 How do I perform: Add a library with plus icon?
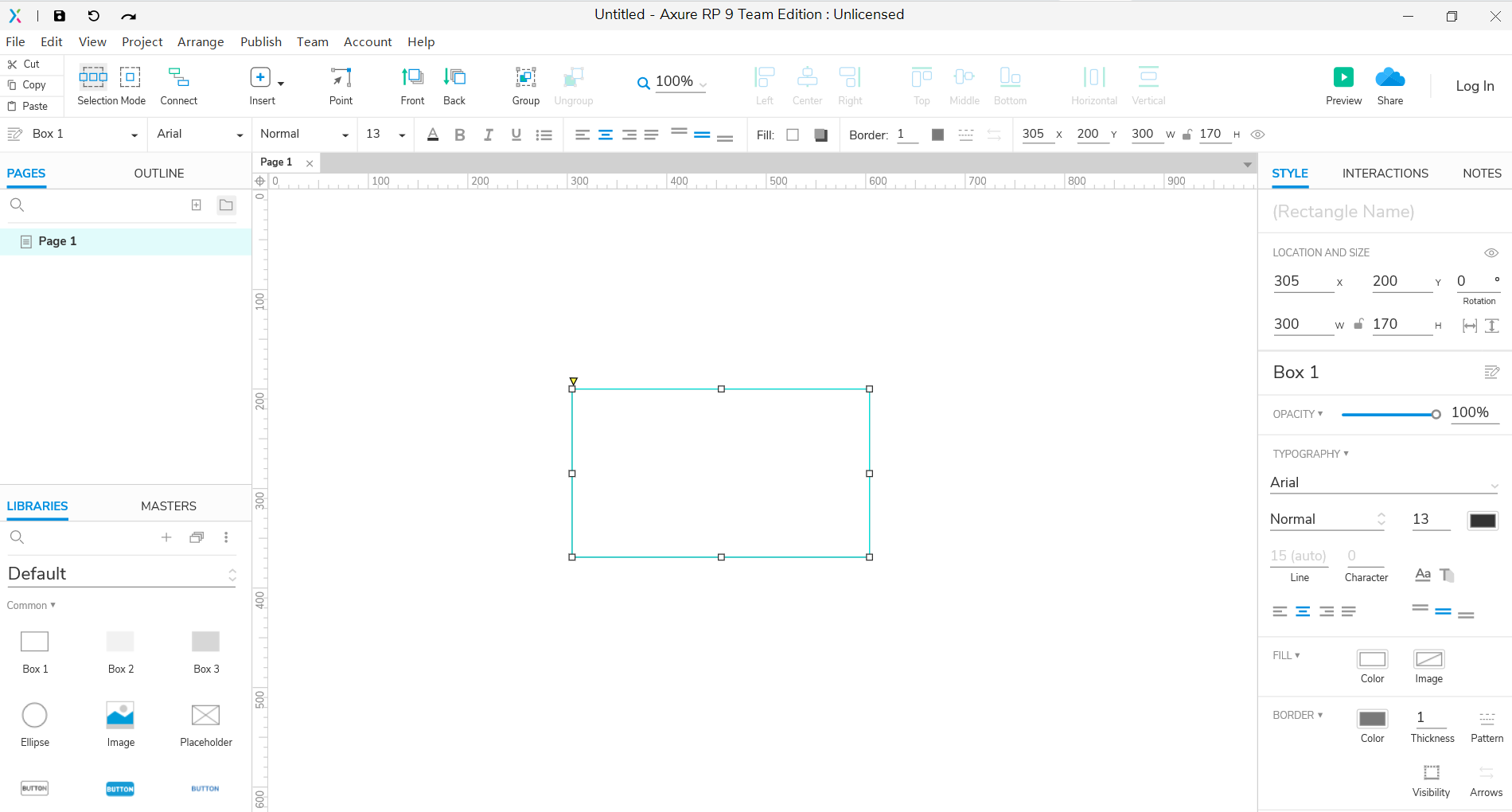click(x=166, y=537)
